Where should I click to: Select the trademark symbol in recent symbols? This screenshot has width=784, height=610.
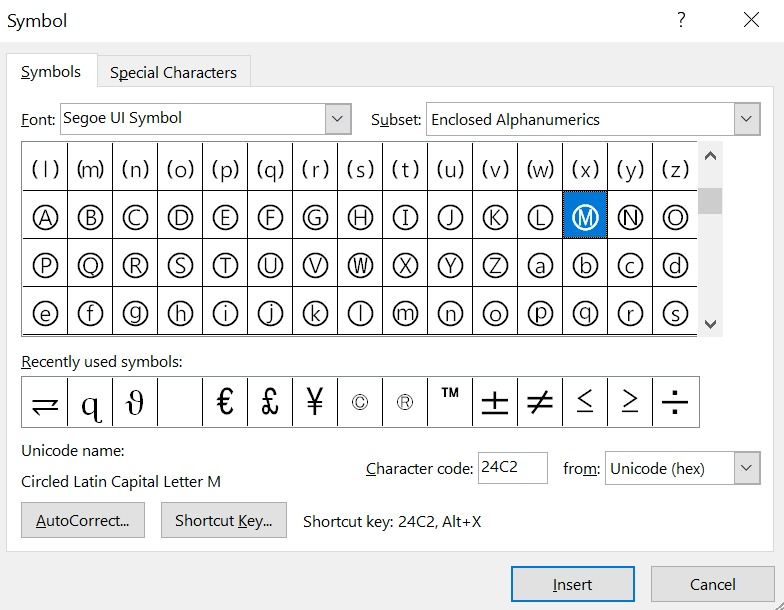click(450, 402)
